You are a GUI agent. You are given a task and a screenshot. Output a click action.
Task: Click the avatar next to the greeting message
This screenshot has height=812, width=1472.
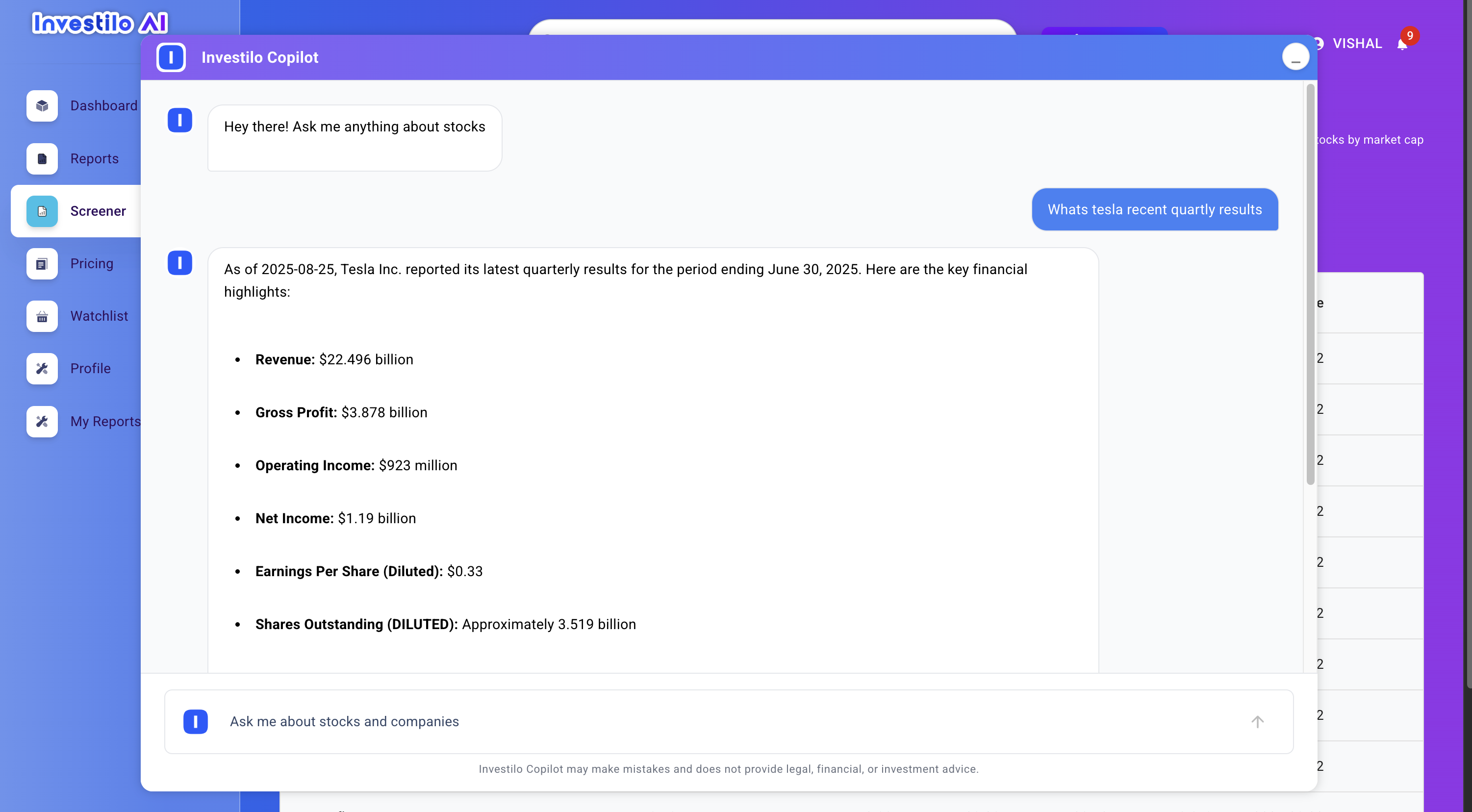pyautogui.click(x=180, y=120)
